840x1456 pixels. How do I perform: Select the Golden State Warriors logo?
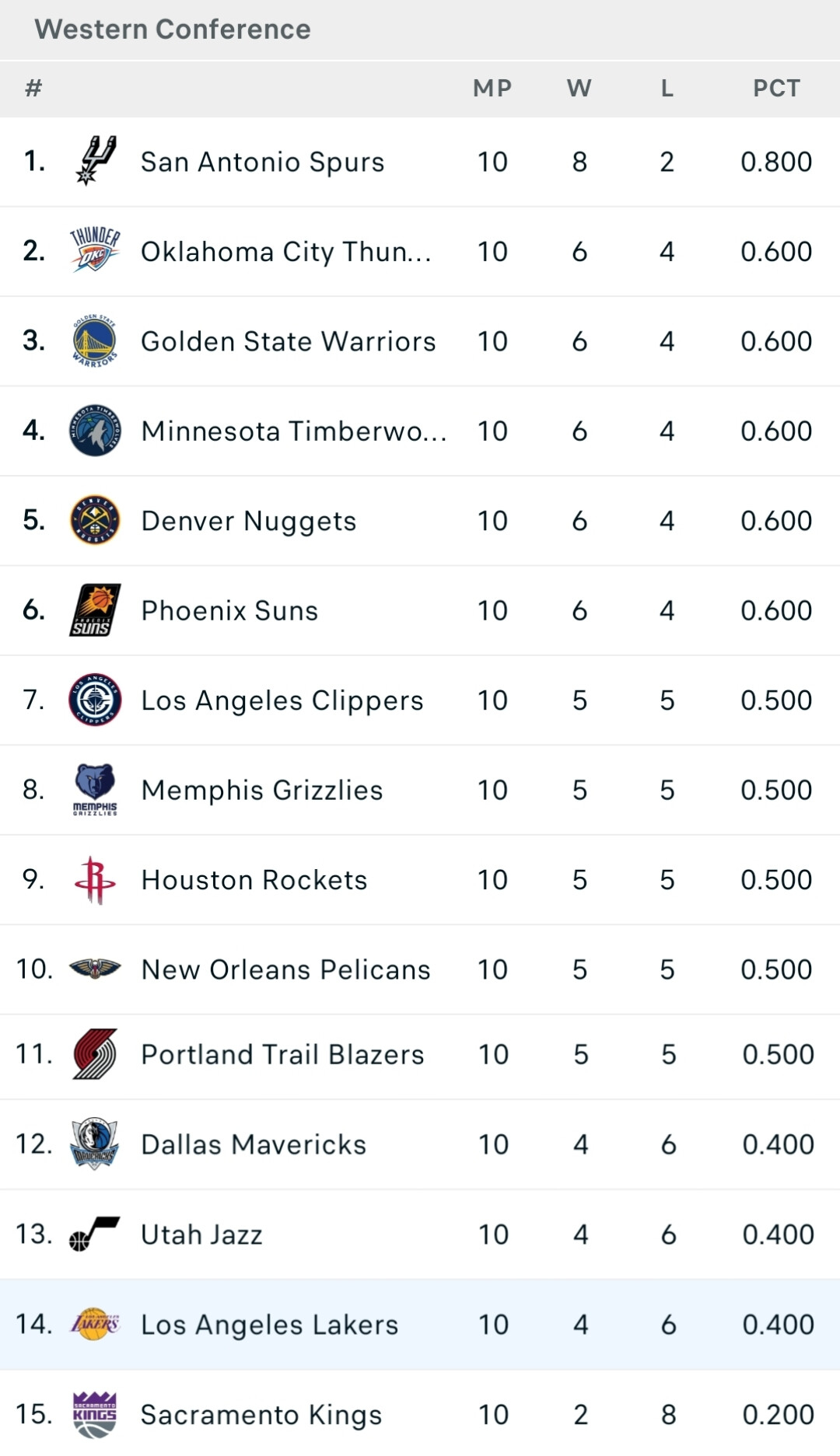point(95,340)
